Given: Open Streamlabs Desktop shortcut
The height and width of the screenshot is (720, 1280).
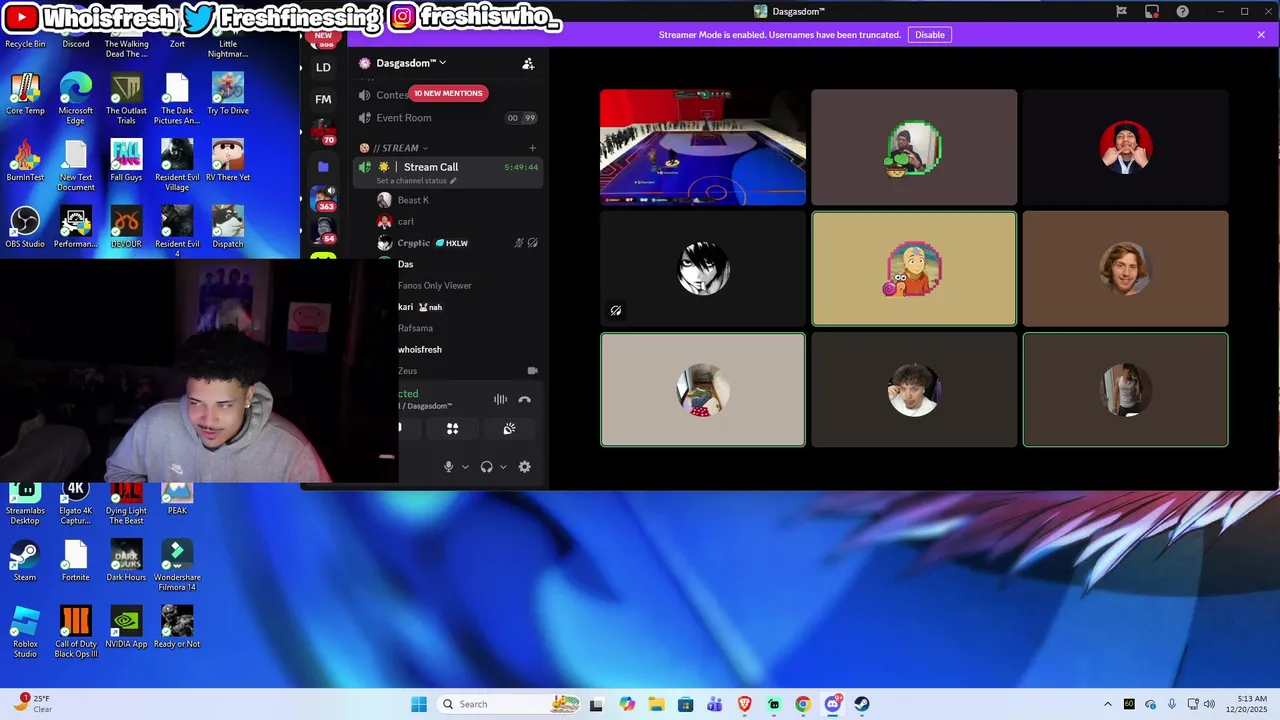Looking at the screenshot, I should click(x=25, y=503).
